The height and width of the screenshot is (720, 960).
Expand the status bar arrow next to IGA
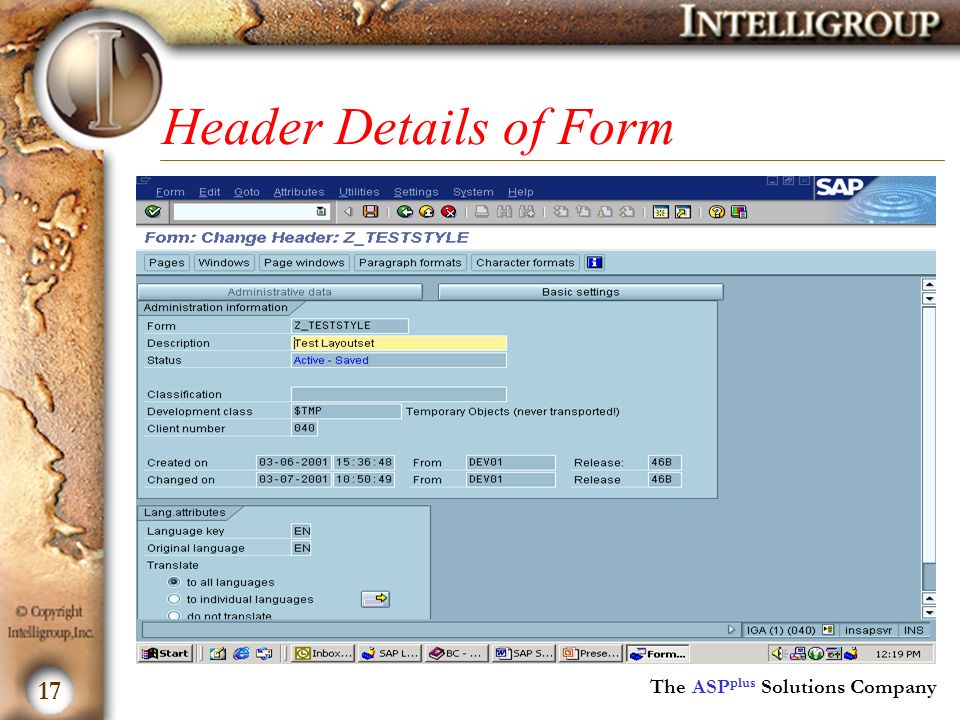pyautogui.click(x=731, y=629)
